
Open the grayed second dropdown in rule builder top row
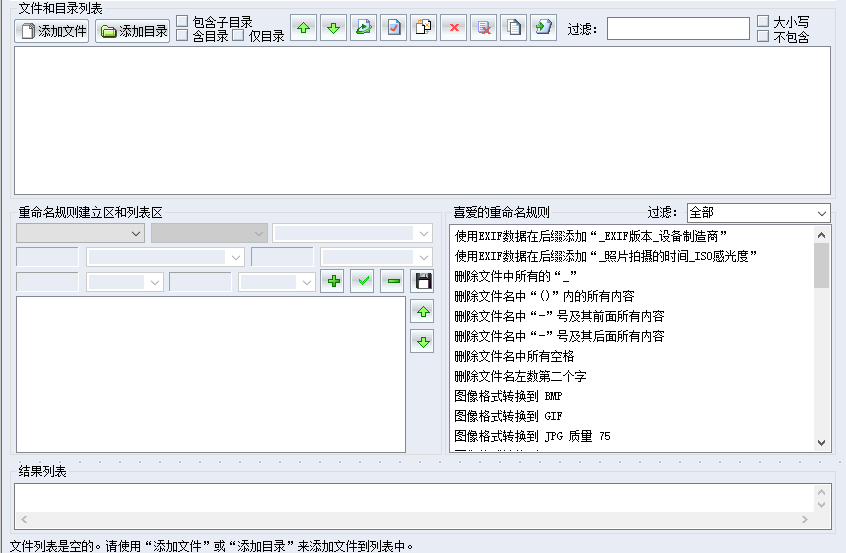209,233
